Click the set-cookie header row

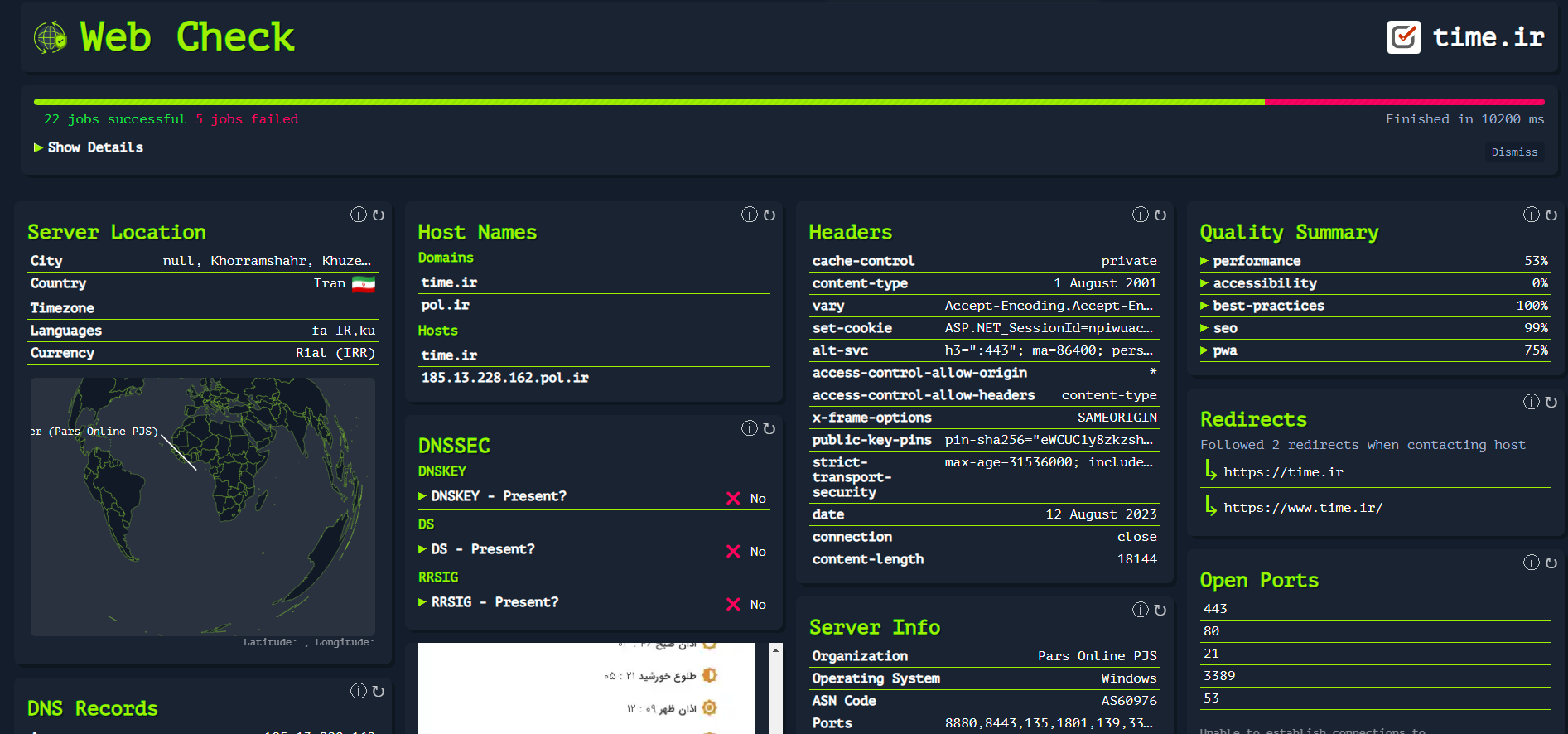(985, 328)
